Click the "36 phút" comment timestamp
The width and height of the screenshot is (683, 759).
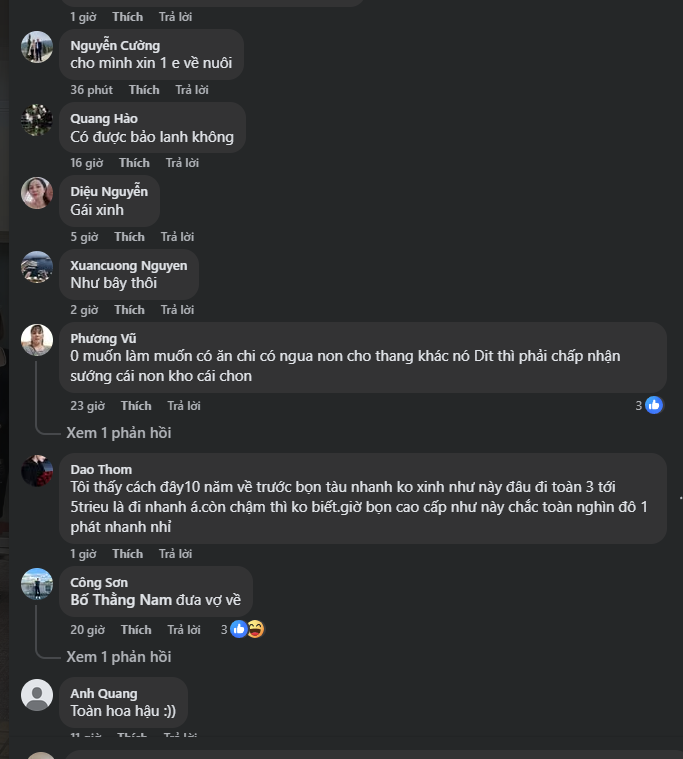point(91,90)
